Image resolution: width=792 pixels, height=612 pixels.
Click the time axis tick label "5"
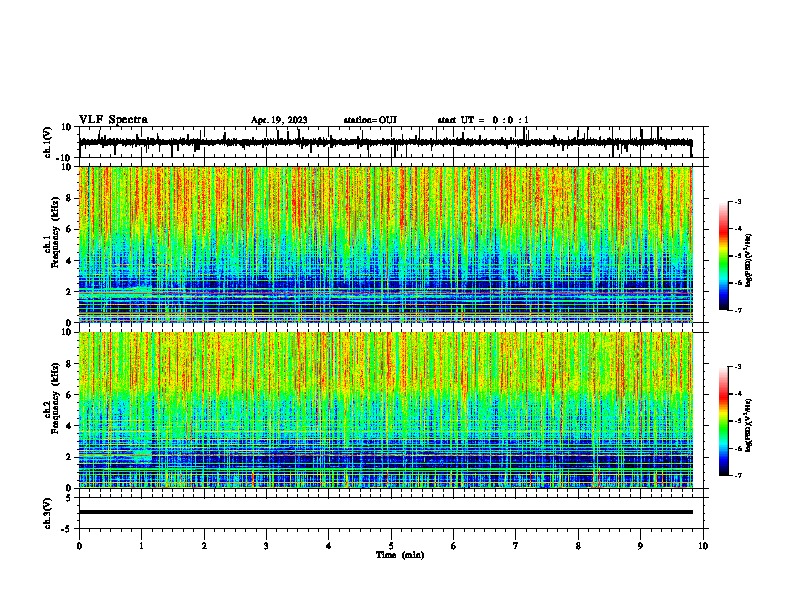coord(391,546)
